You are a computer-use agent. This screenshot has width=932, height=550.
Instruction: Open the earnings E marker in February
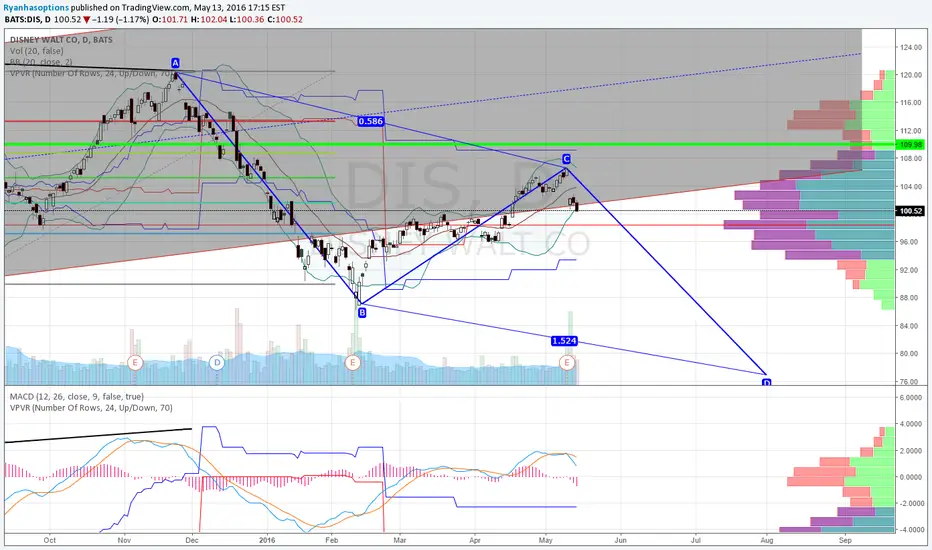pyautogui.click(x=352, y=362)
